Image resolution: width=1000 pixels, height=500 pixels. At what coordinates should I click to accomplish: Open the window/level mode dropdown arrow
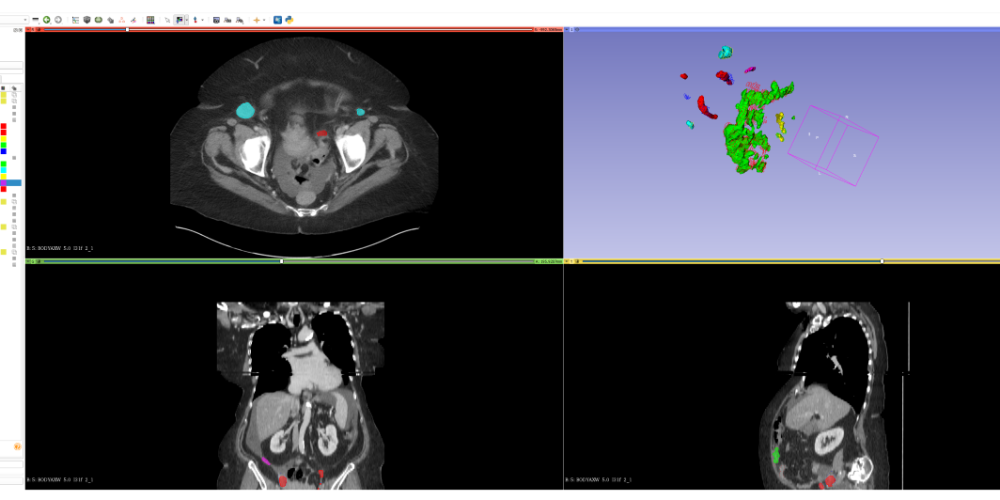tap(186, 20)
